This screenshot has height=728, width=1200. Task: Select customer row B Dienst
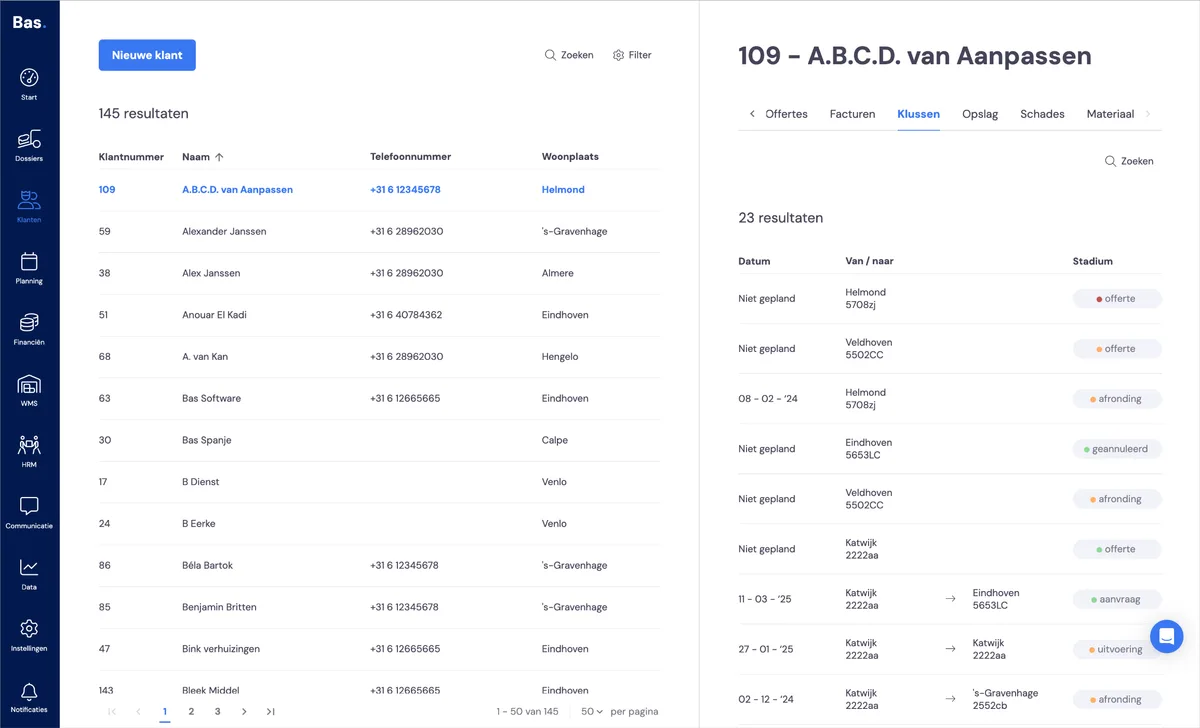379,482
